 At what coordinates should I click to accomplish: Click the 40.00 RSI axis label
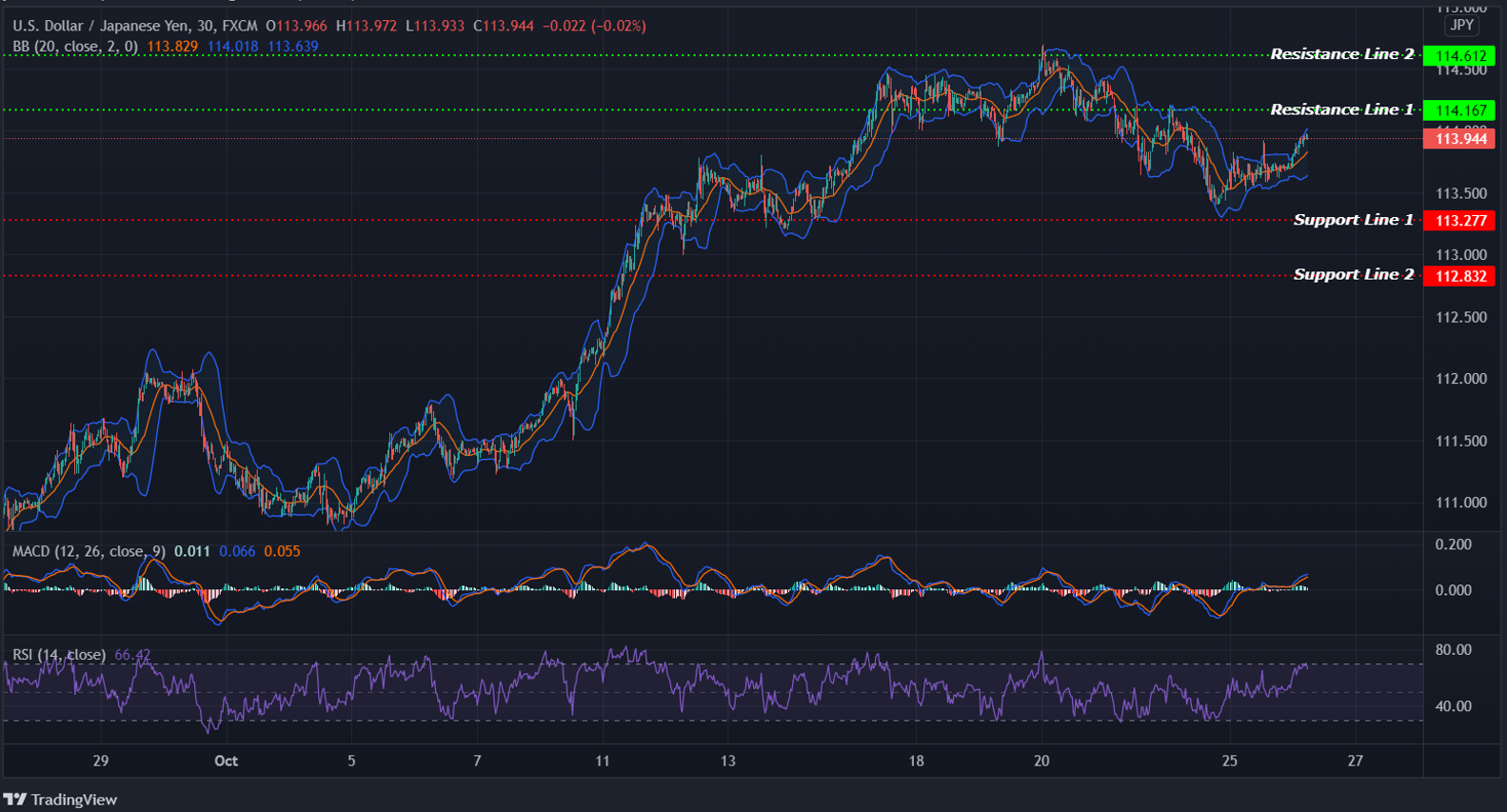tap(1454, 706)
